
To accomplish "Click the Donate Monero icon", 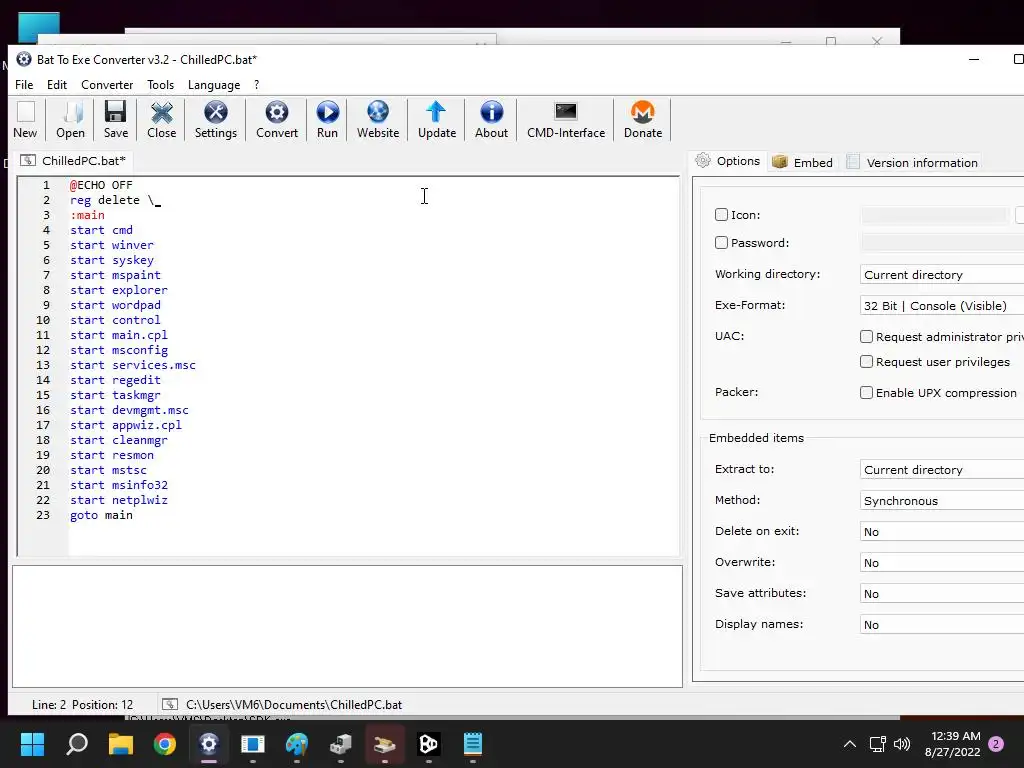I will click(x=643, y=120).
